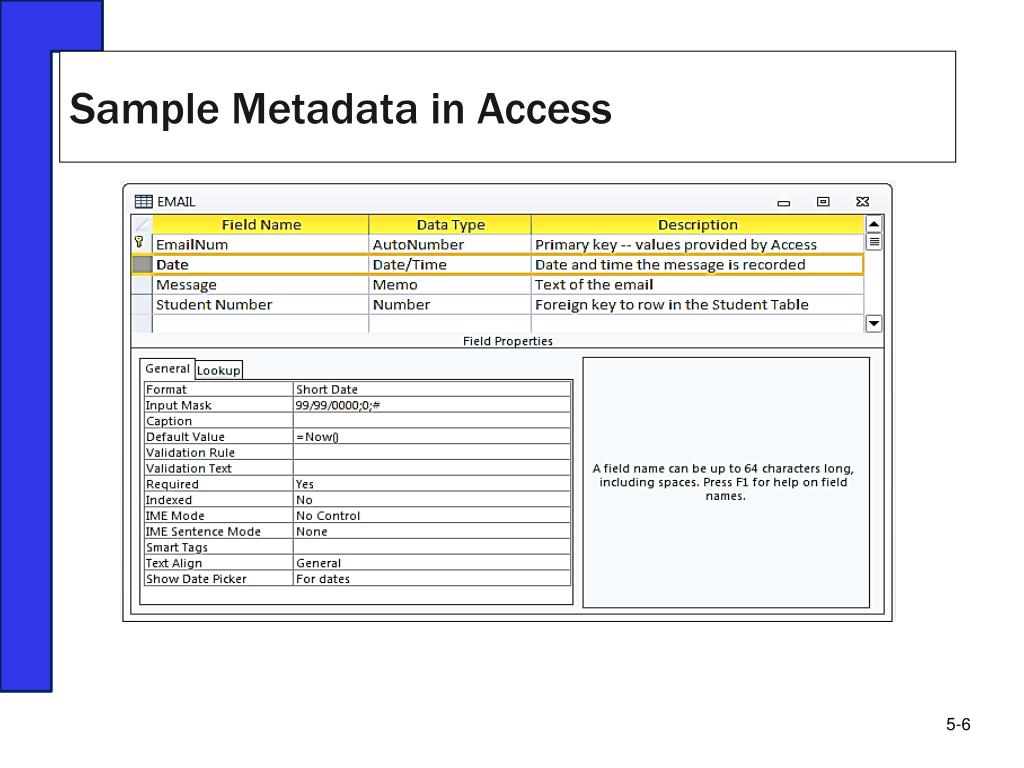This screenshot has height=768, width=1024.
Task: Click the field grid scroll down arrow
Action: pyautogui.click(x=874, y=323)
